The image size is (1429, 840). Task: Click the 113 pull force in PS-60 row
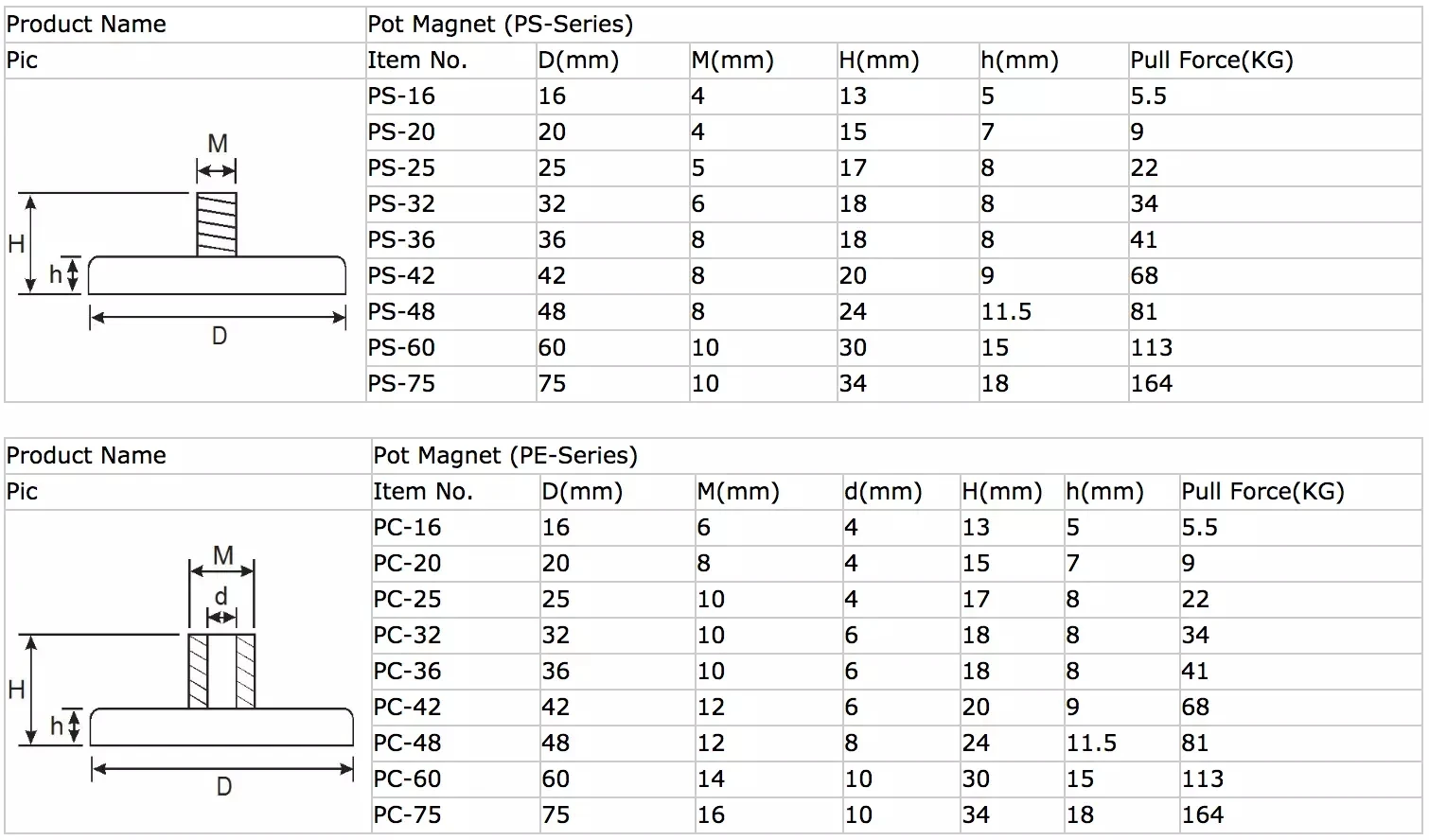click(1152, 348)
